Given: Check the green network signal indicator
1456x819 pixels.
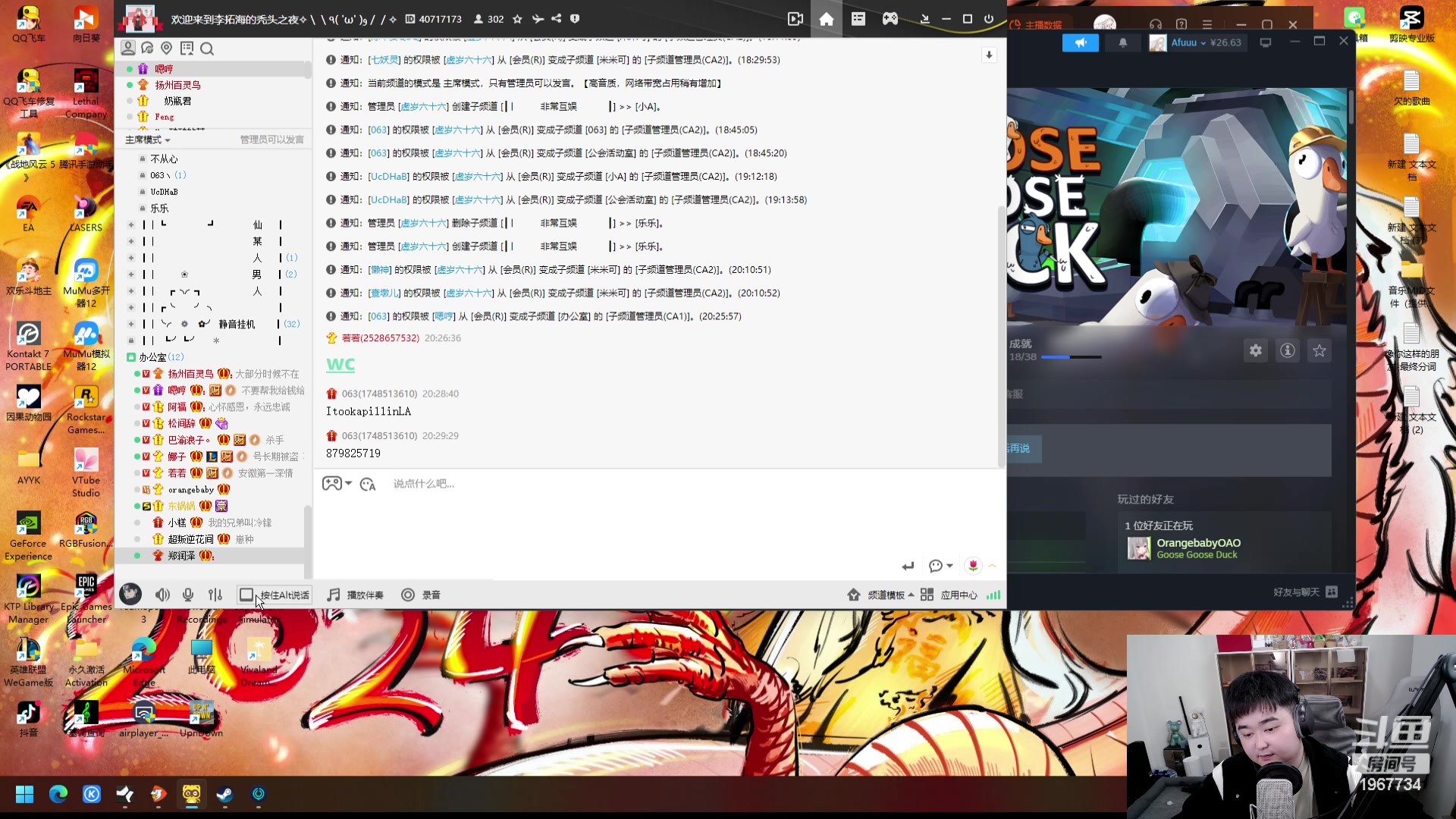Looking at the screenshot, I should (x=993, y=595).
